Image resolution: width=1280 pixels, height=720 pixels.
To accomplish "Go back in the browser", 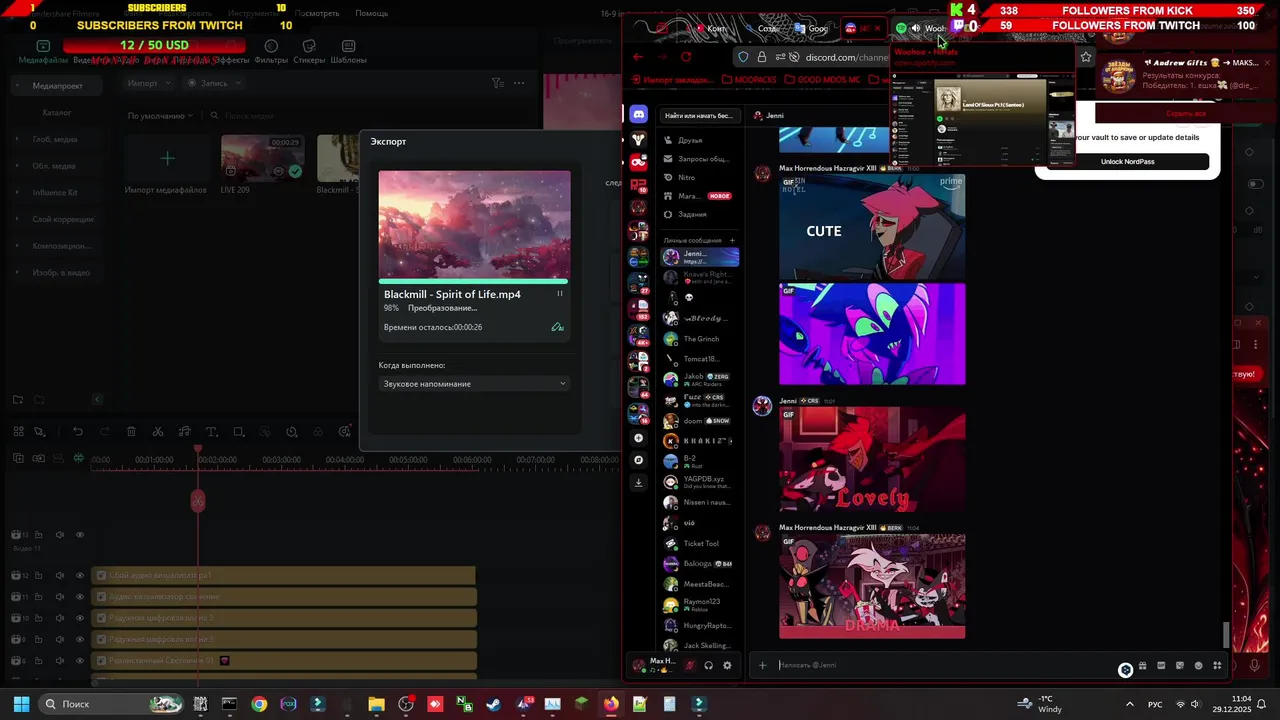I will coord(638,57).
